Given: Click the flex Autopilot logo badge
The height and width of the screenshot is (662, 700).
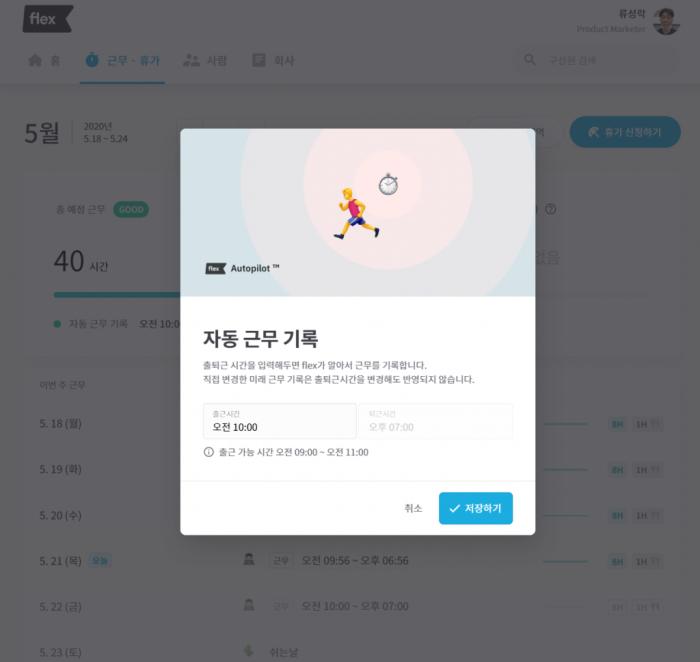Looking at the screenshot, I should [x=242, y=268].
